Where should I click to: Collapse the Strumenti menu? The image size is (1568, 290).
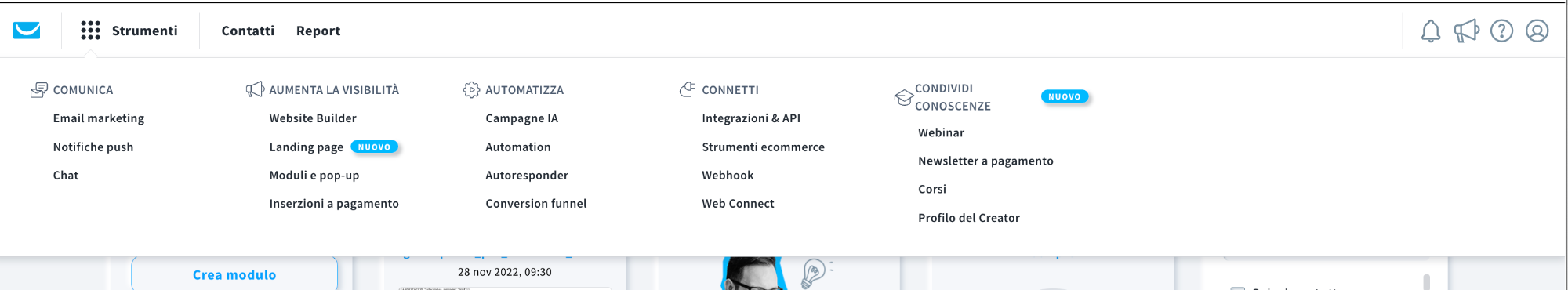tap(144, 31)
